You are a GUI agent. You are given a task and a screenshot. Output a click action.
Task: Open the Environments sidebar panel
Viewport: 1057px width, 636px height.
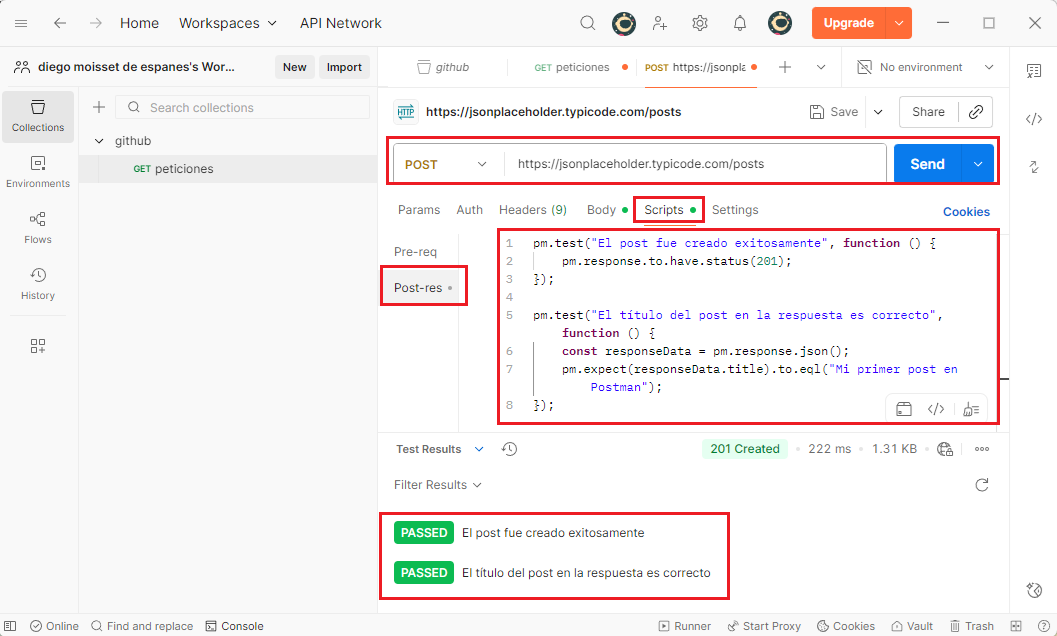[38, 171]
